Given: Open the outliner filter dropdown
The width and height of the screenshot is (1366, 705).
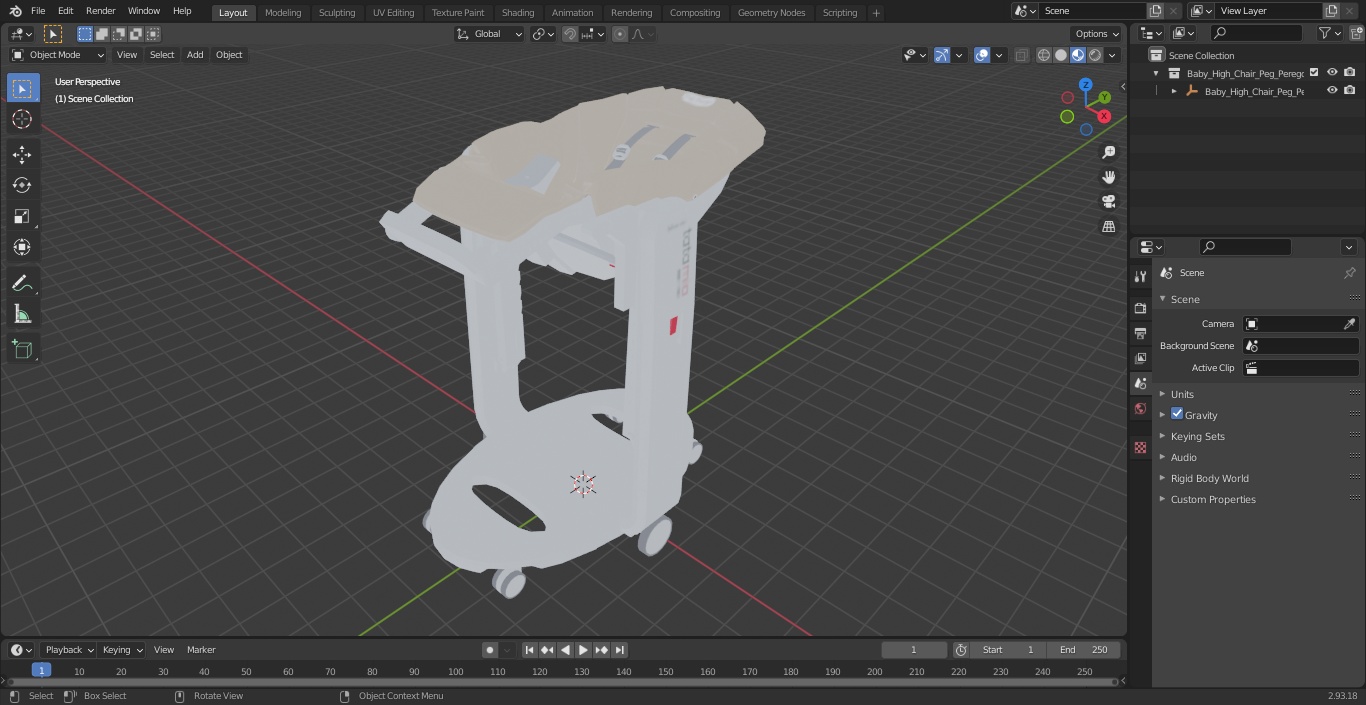Looking at the screenshot, I should (x=1329, y=33).
